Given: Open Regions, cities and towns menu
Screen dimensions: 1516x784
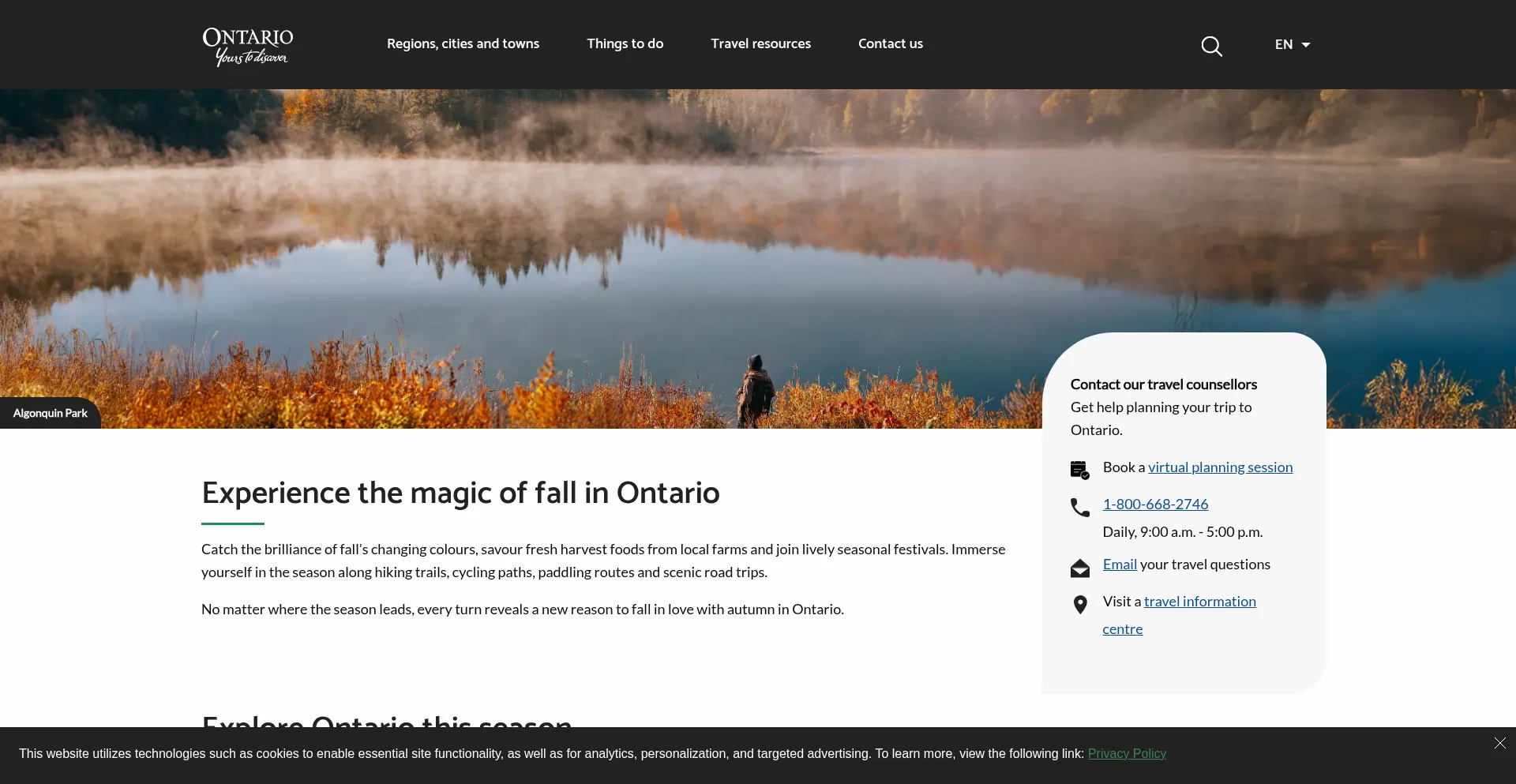Looking at the screenshot, I should [x=463, y=43].
